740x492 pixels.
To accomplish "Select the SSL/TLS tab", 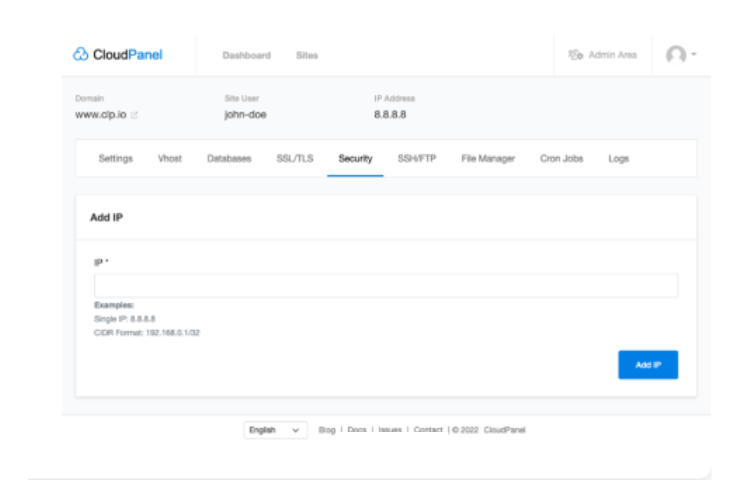I will [295, 159].
